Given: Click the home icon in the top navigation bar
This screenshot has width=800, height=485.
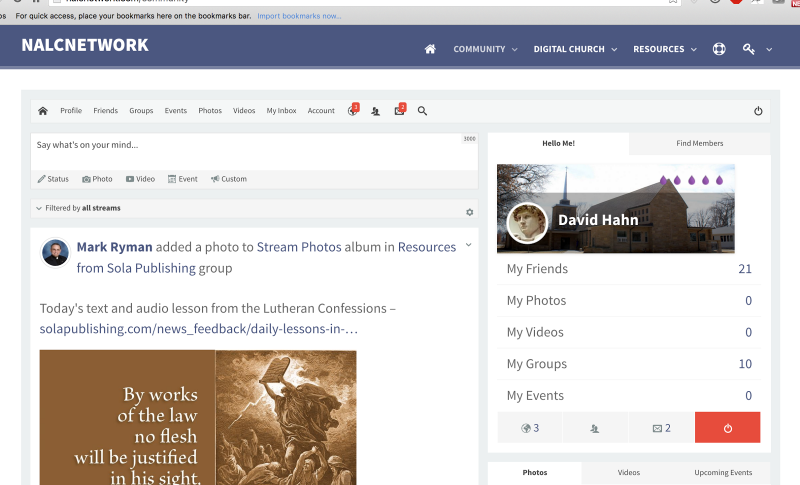Looking at the screenshot, I should click(430, 49).
